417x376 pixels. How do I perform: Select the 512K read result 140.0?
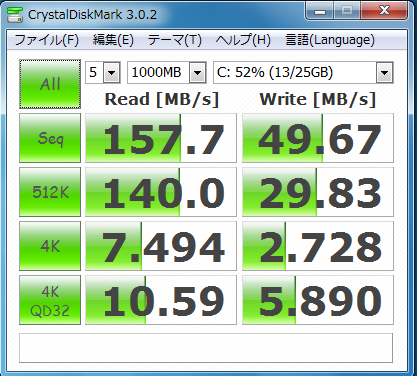(161, 192)
